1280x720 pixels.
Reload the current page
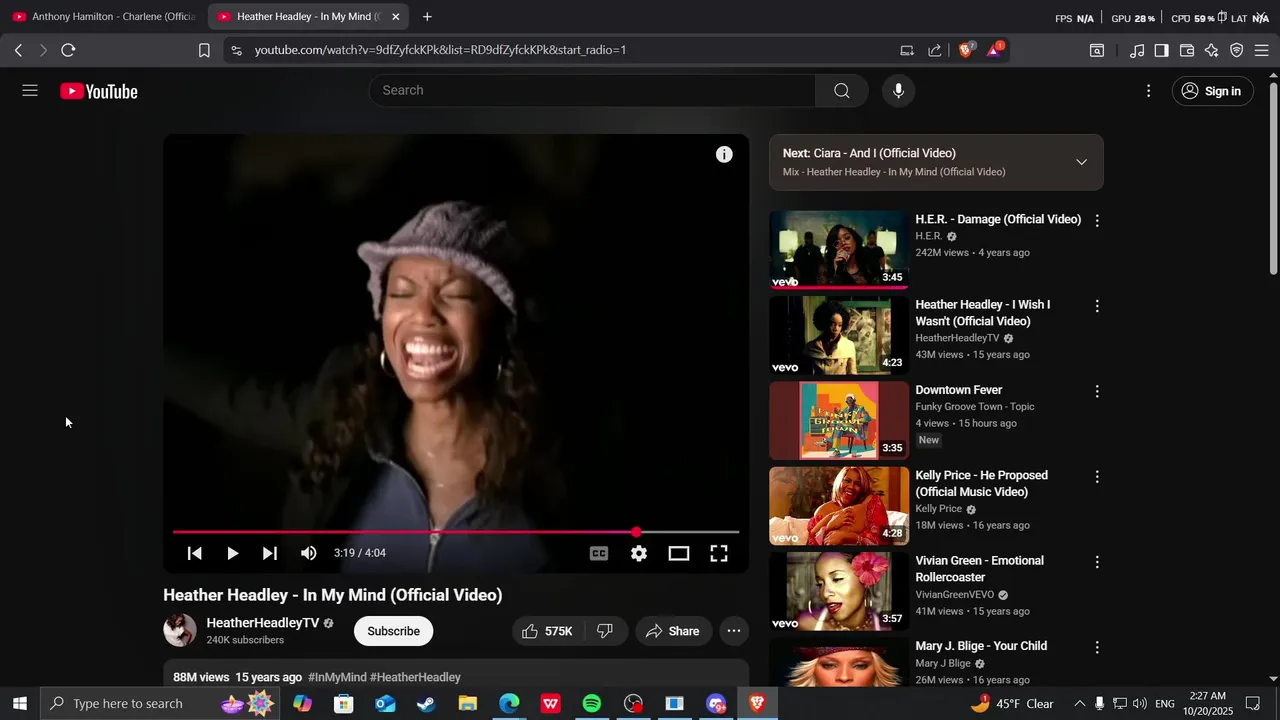pos(68,50)
